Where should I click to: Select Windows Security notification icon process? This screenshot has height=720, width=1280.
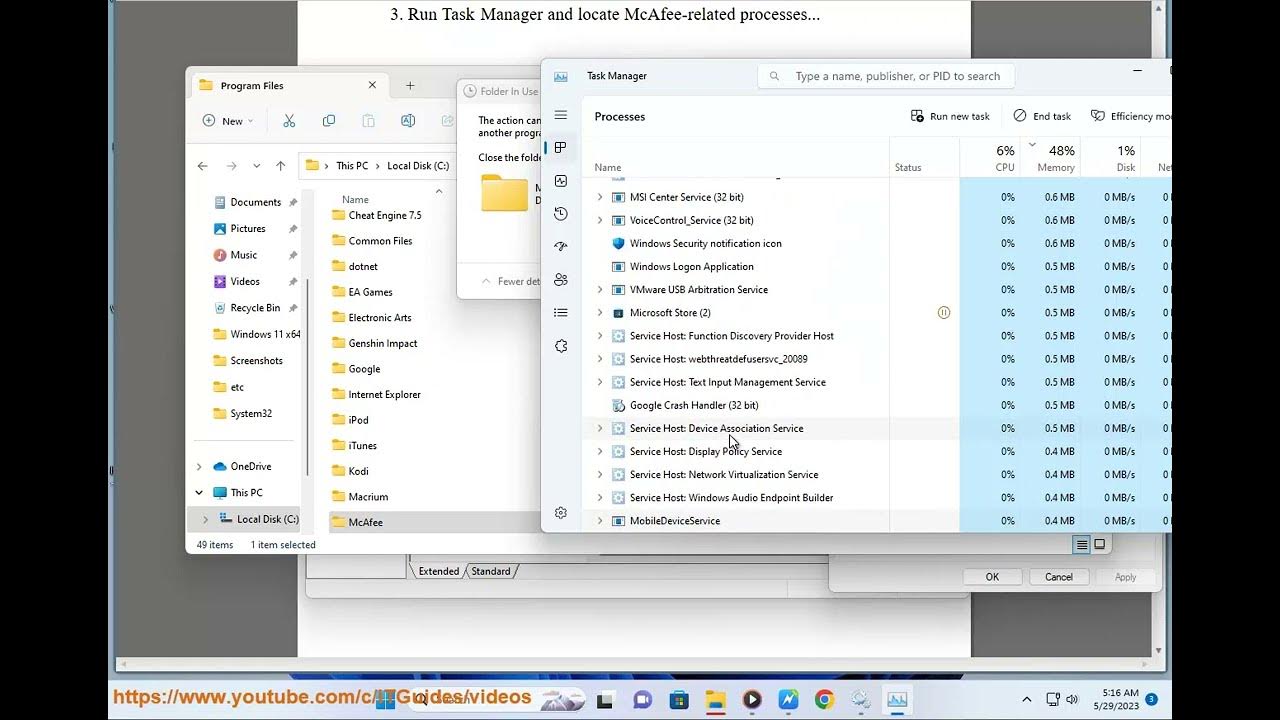[x=705, y=243]
